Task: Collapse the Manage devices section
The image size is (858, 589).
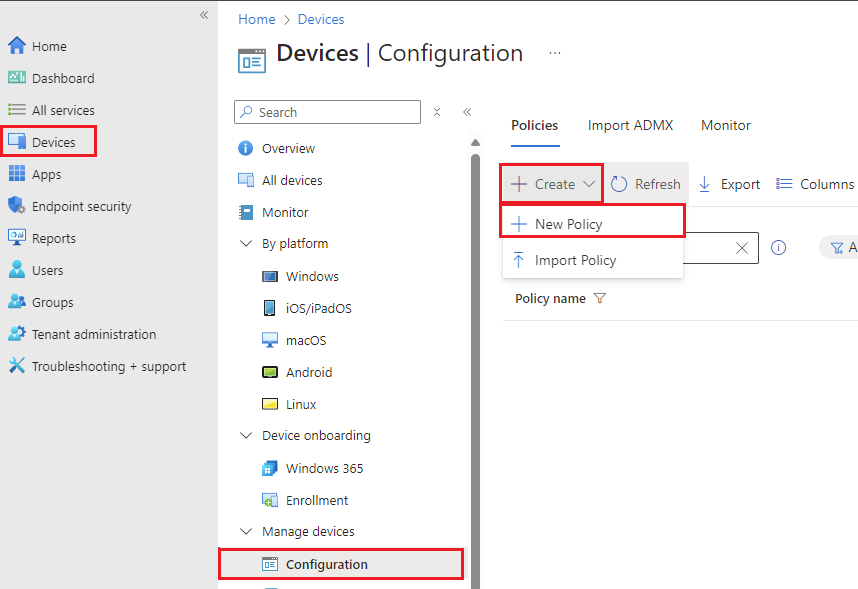Action: point(246,532)
